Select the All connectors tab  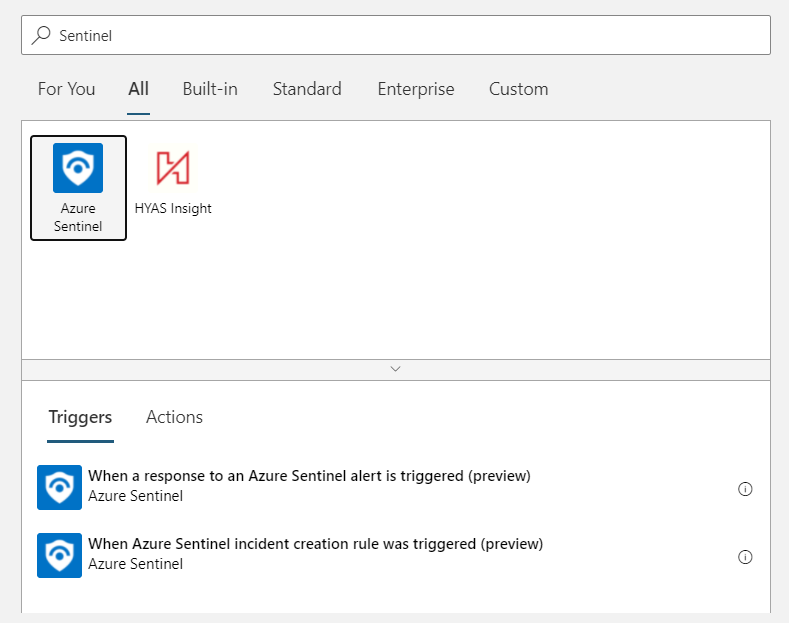click(138, 89)
